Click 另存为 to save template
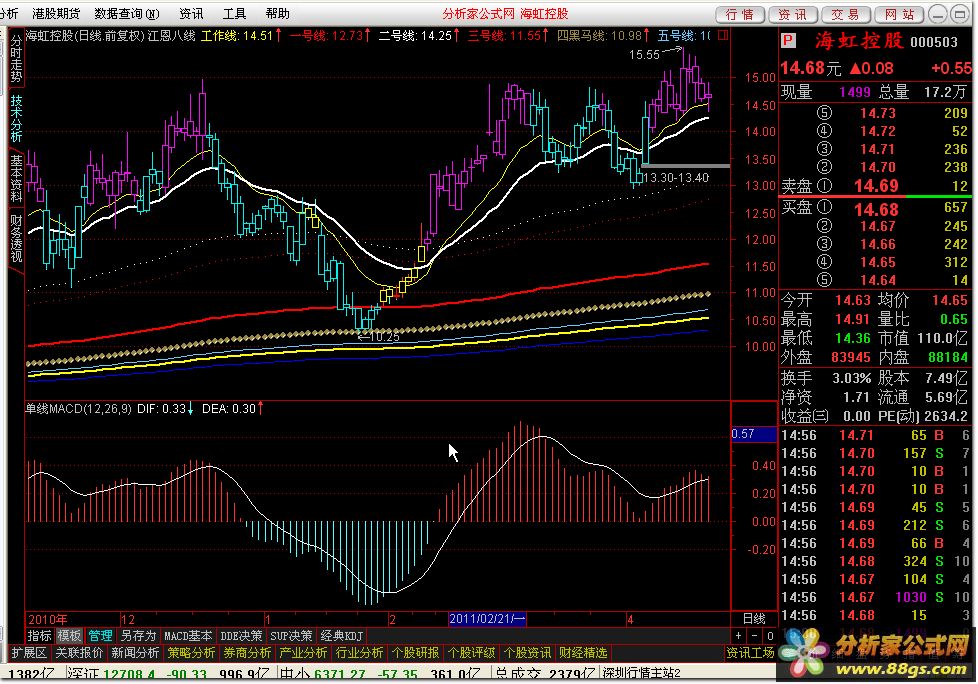The image size is (978, 684). click(138, 635)
